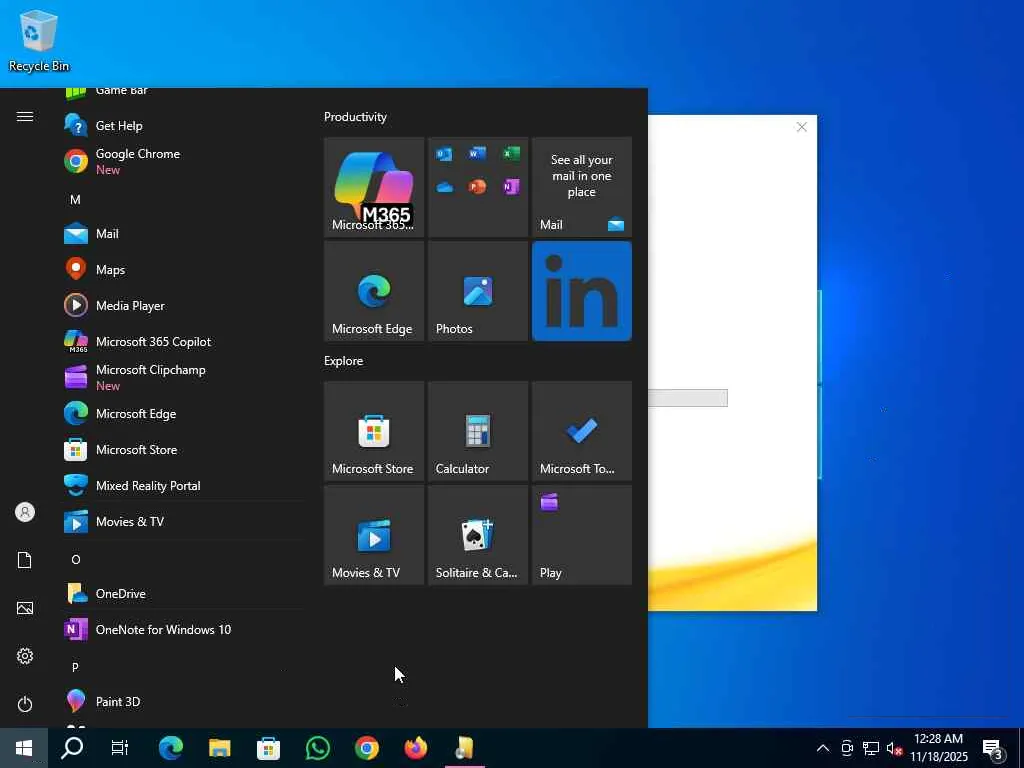The height and width of the screenshot is (768, 1024).
Task: Open network status tray icon
Action: [871, 748]
